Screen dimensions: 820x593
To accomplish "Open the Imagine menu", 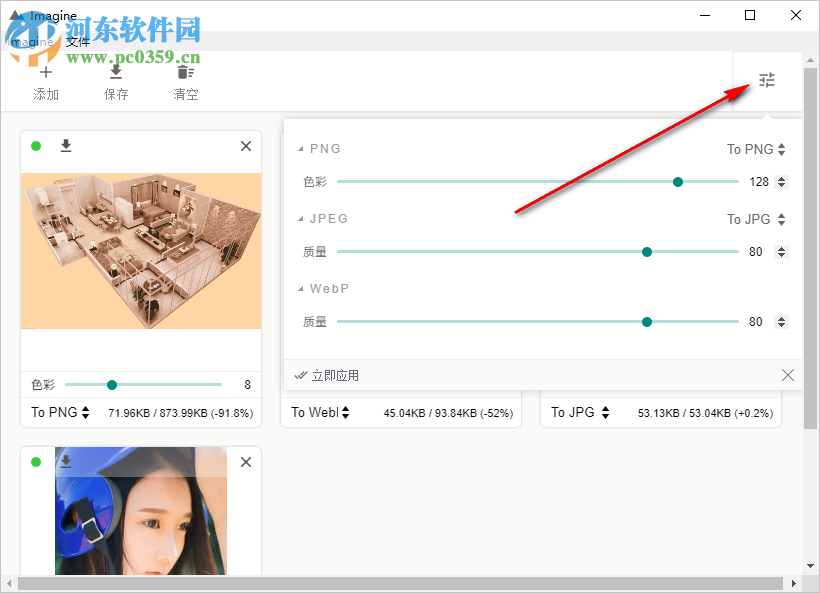I will [30, 42].
